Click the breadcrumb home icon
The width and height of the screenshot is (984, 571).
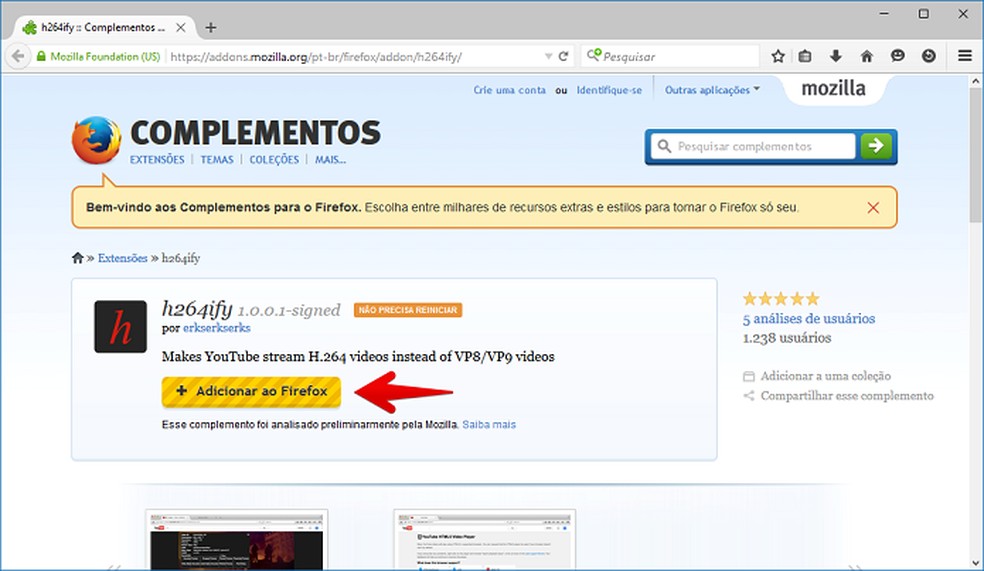(78, 258)
